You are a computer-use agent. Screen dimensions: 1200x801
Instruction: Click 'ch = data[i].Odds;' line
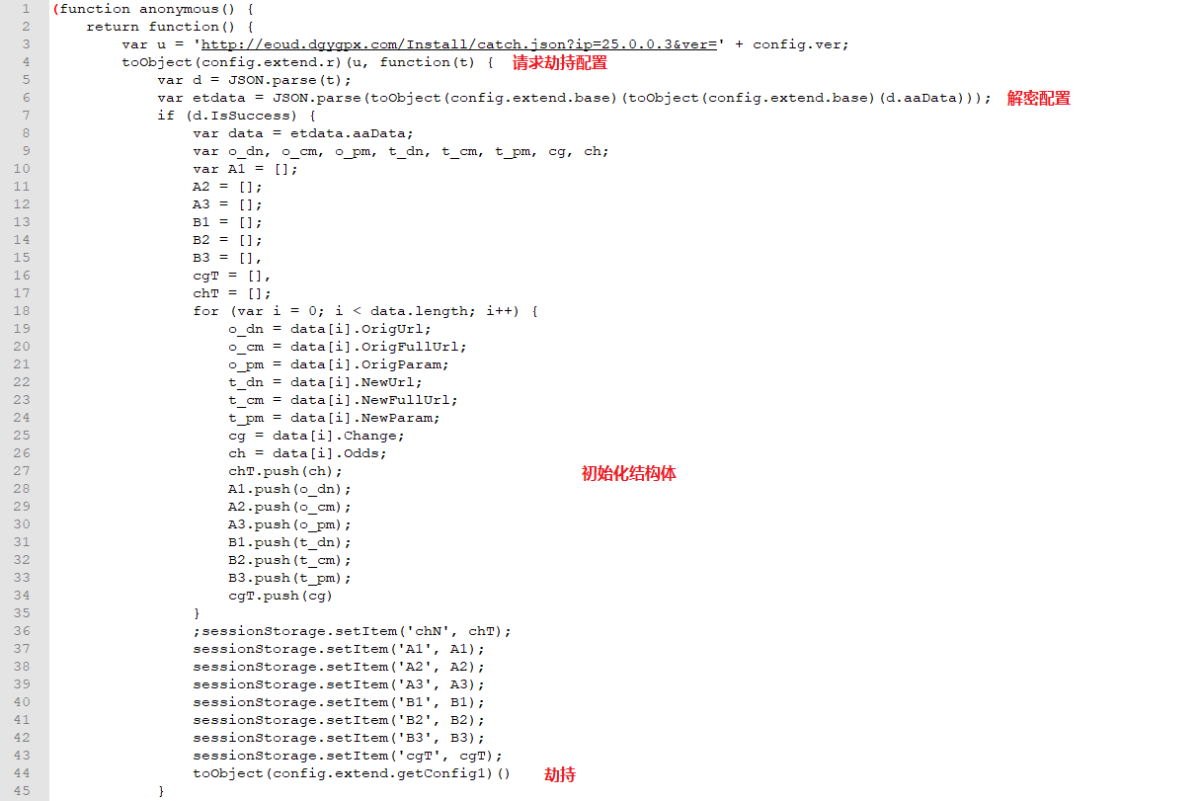pyautogui.click(x=308, y=453)
